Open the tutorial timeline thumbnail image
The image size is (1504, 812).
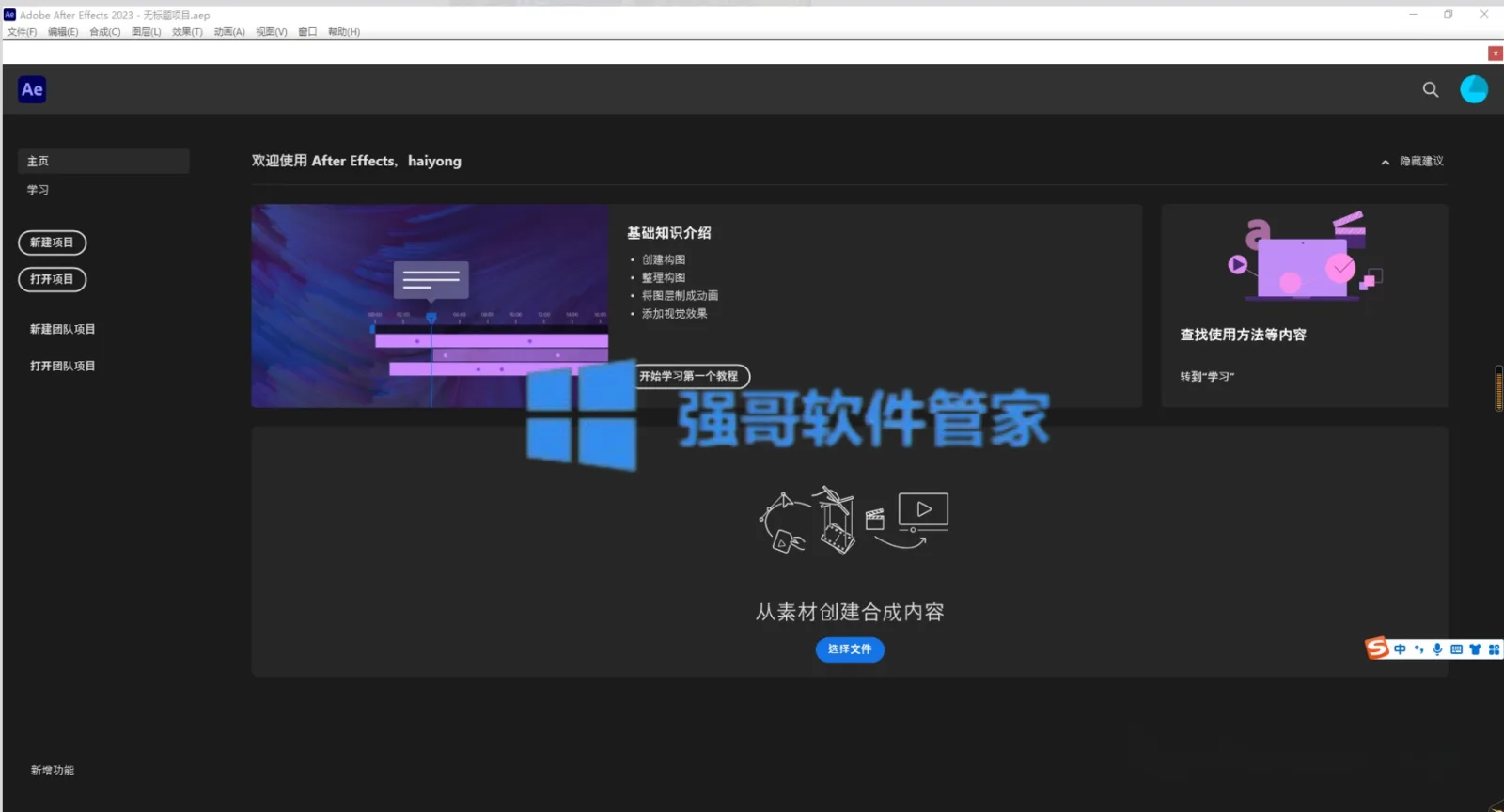pos(430,305)
